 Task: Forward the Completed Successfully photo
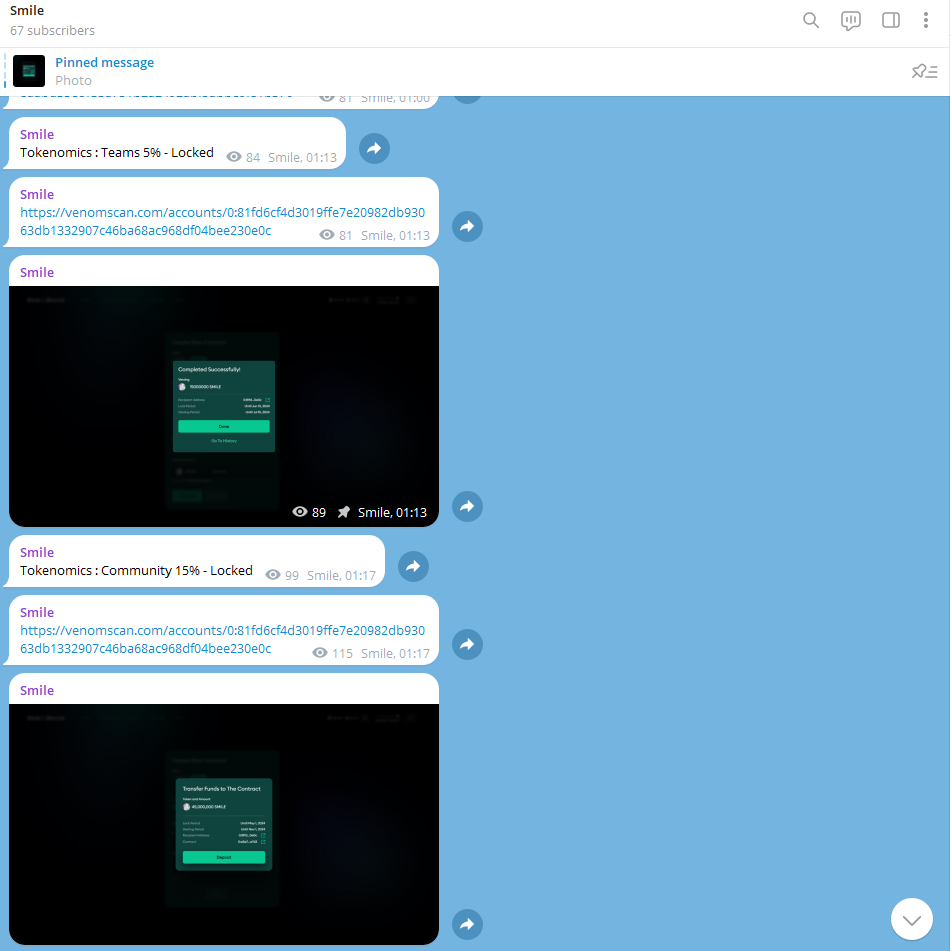[467, 506]
